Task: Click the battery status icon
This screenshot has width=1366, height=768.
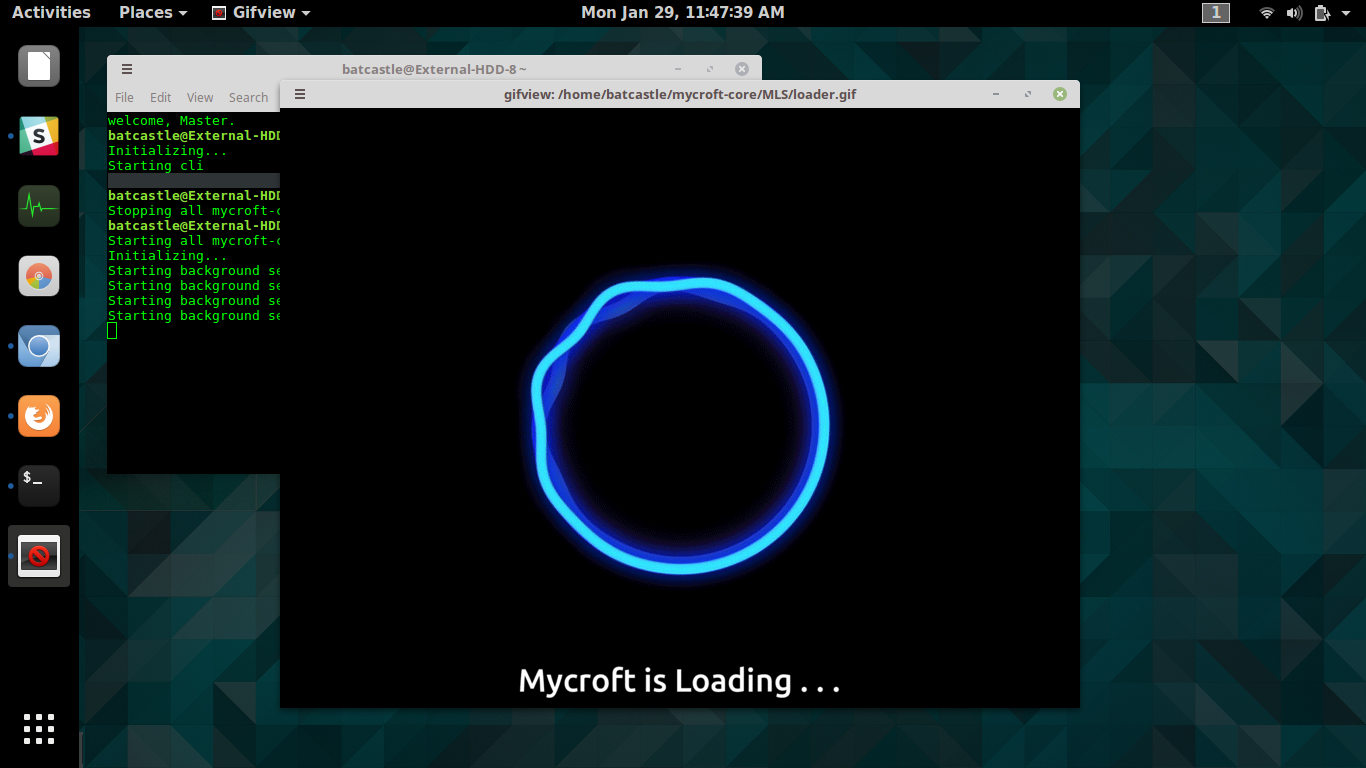Action: pyautogui.click(x=1322, y=13)
